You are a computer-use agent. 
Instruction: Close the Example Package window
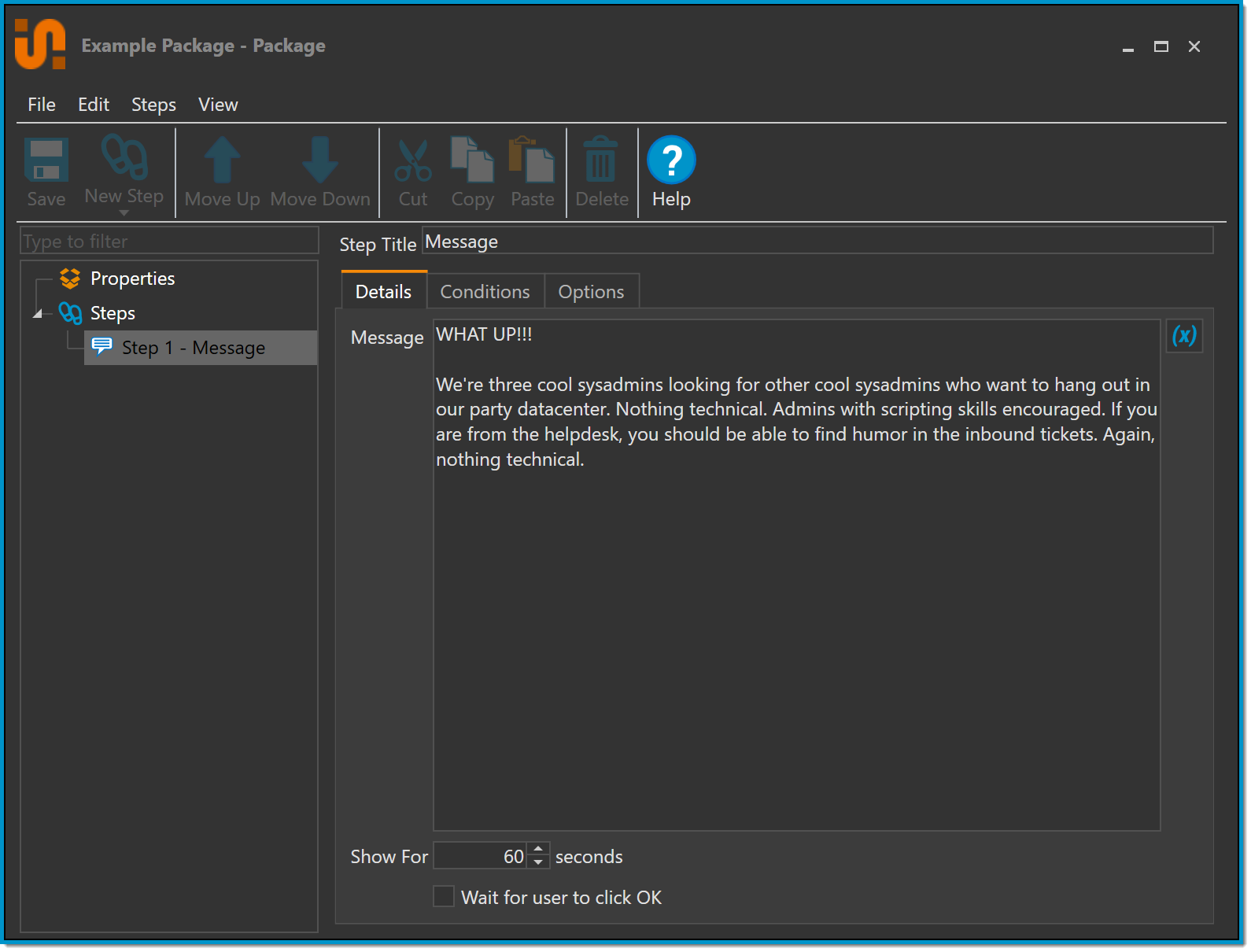coord(1194,47)
